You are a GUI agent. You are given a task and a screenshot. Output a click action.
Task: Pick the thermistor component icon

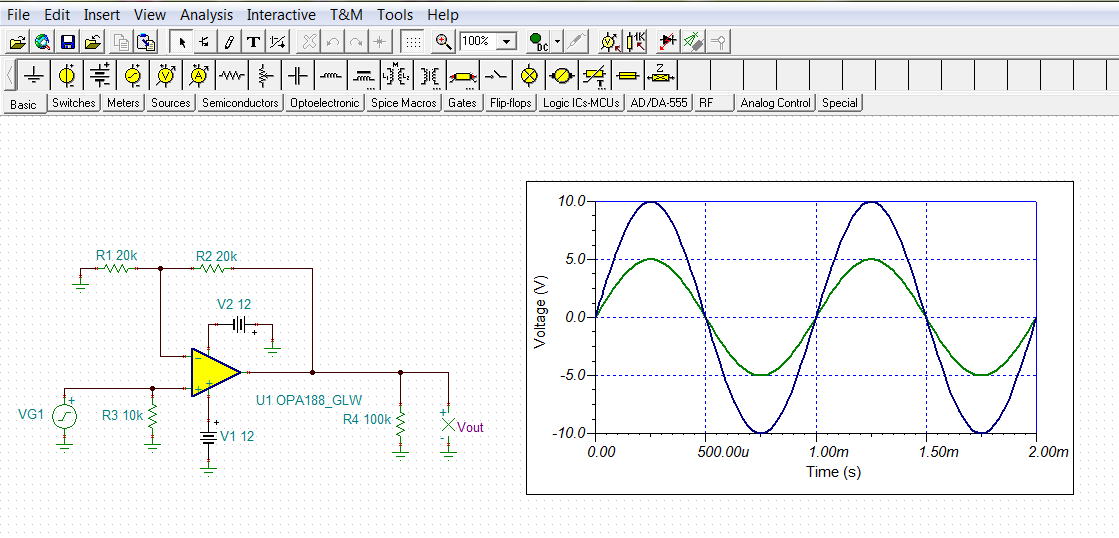(595, 75)
